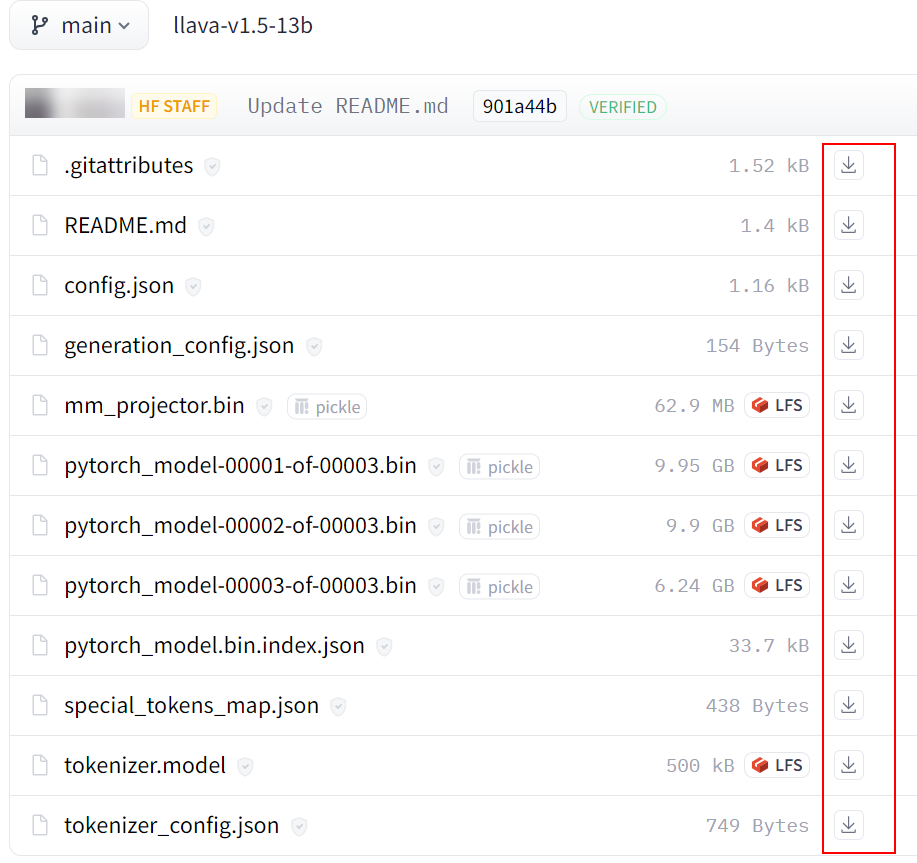Open commit hash 901a44b

tap(519, 106)
